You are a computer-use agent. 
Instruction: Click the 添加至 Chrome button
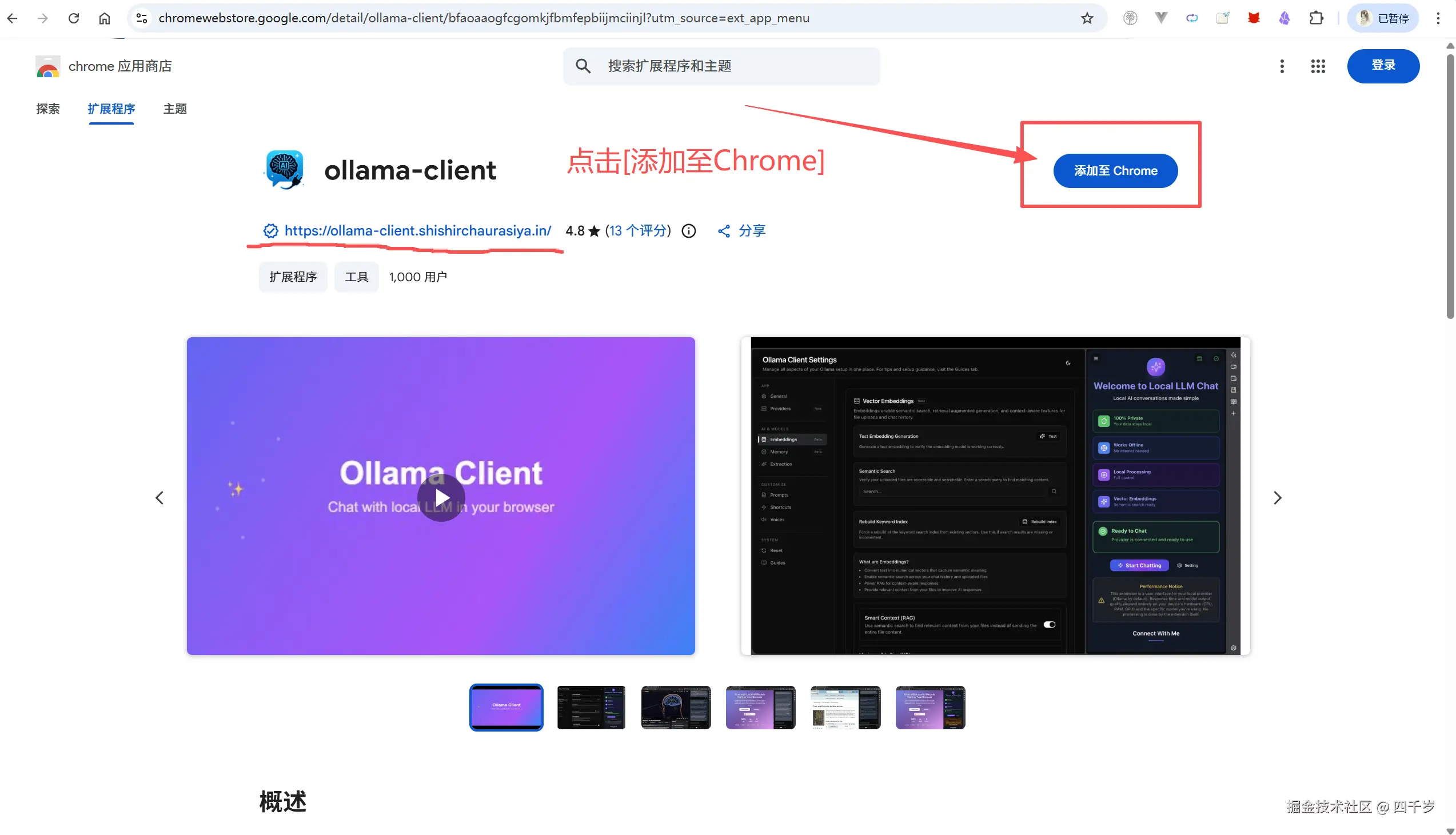1115,170
